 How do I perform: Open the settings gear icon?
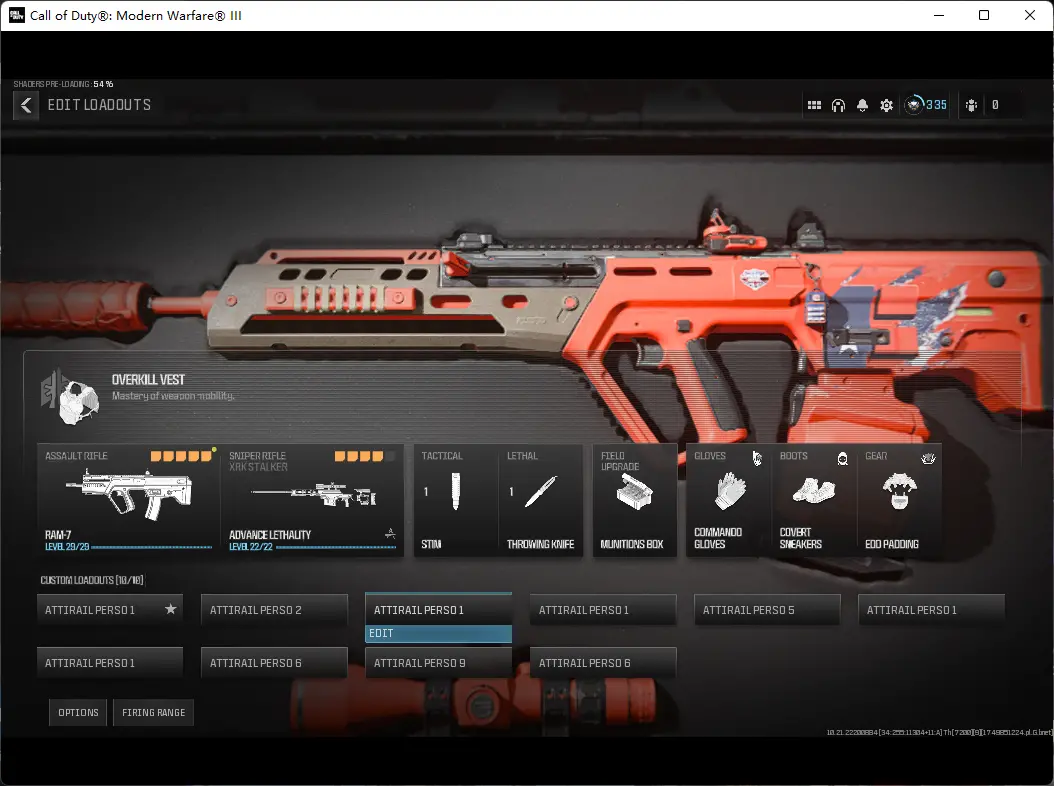tap(887, 106)
